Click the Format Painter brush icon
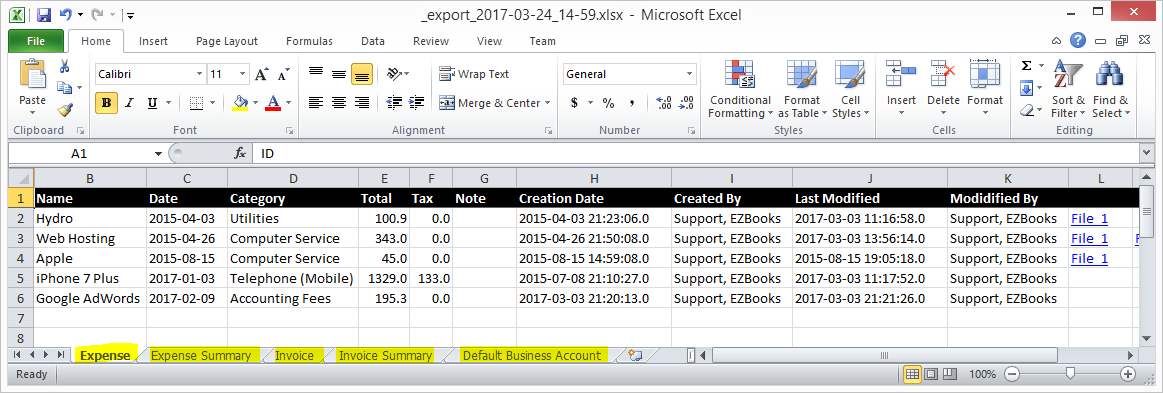 pyautogui.click(x=65, y=110)
